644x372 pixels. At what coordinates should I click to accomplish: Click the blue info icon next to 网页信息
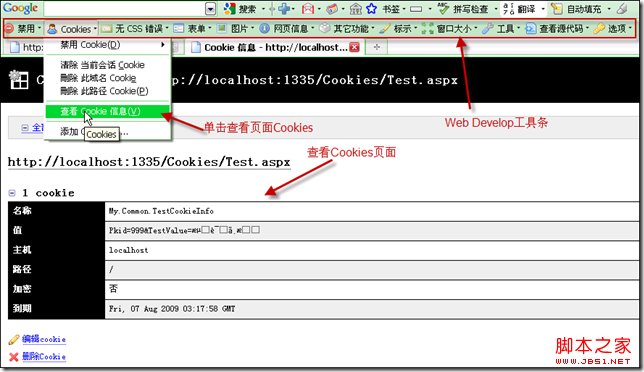click(265, 28)
